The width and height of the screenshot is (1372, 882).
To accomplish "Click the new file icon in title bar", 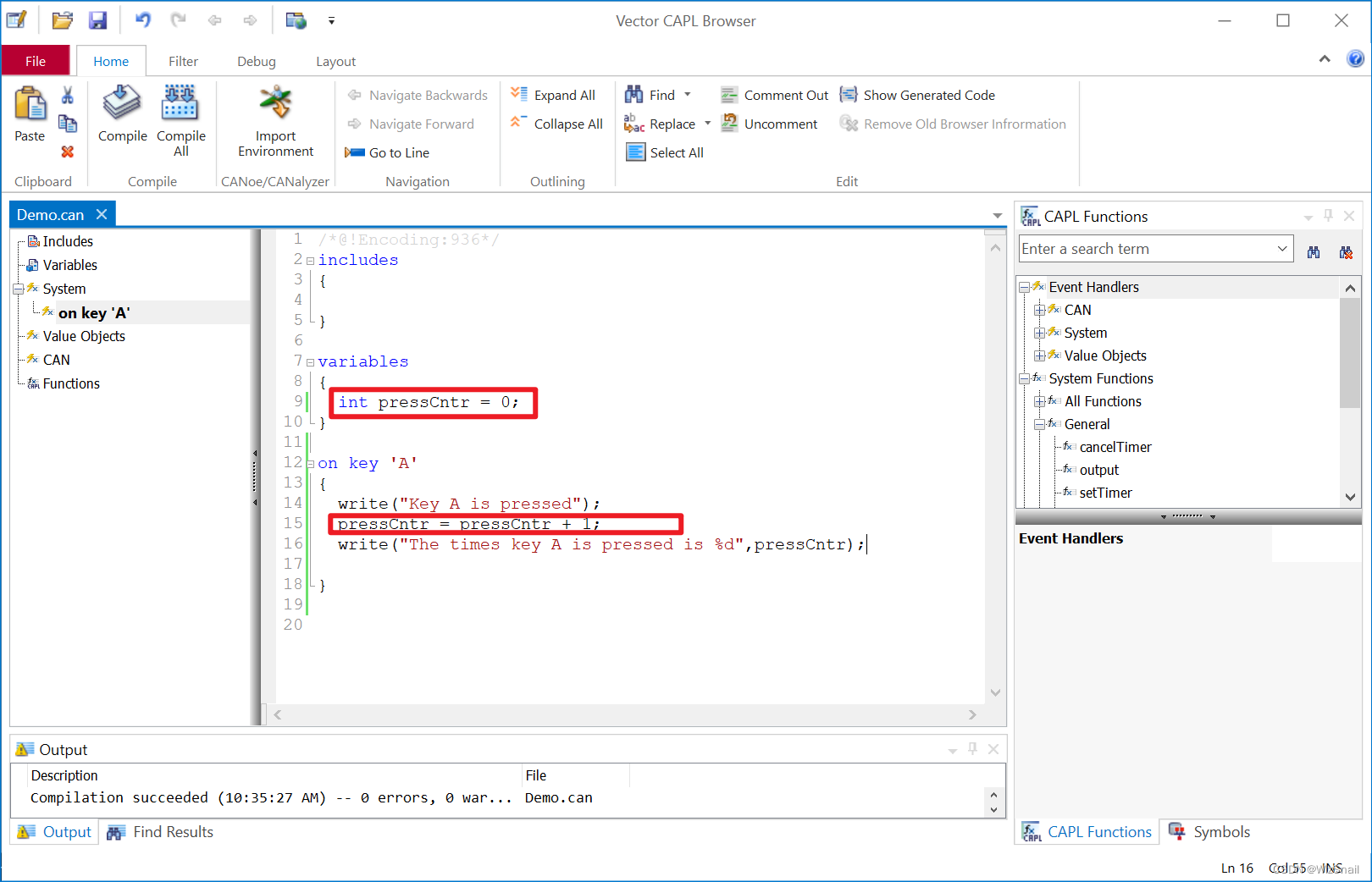I will point(17,20).
